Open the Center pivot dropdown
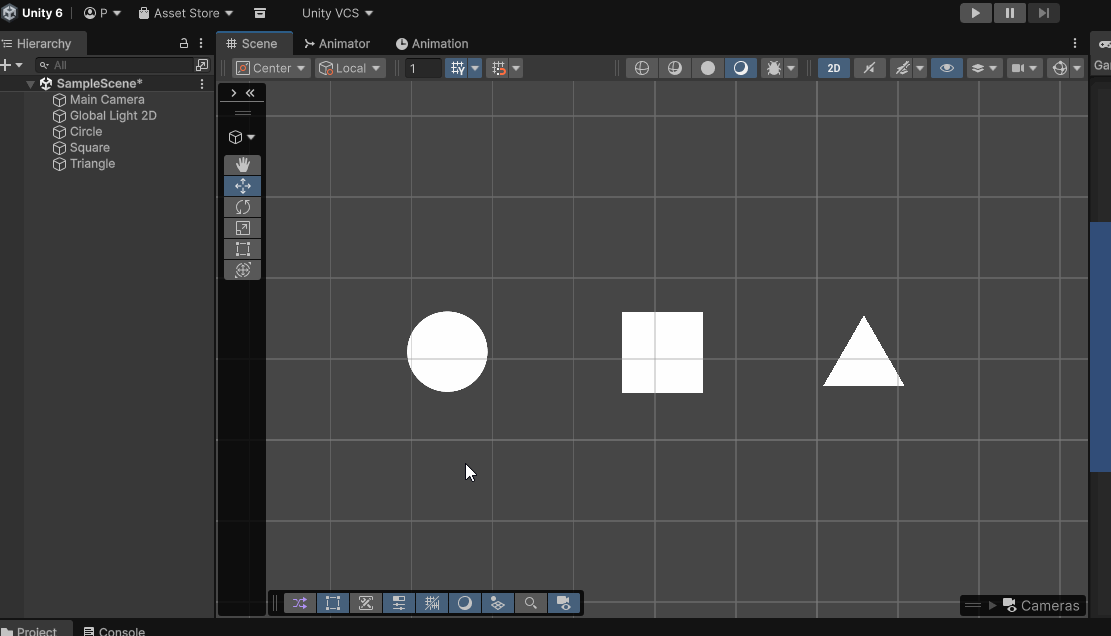1111x636 pixels. click(271, 68)
